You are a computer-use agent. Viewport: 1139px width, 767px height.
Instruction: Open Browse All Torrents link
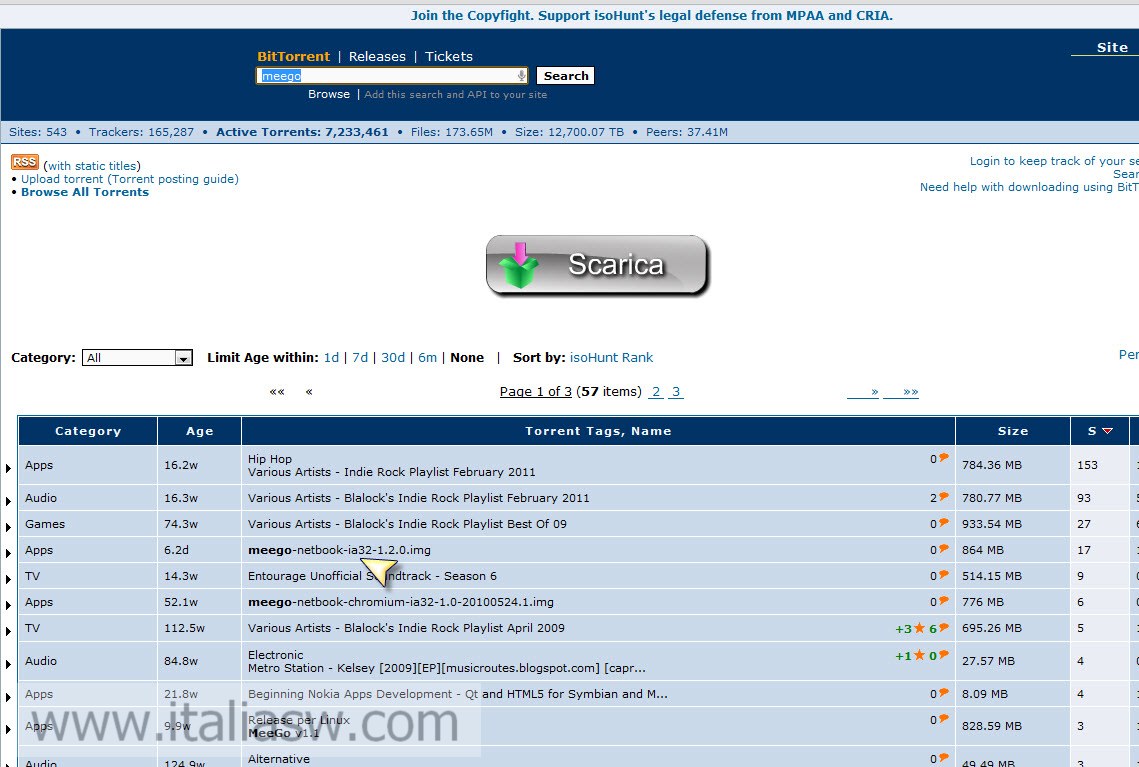(x=85, y=192)
